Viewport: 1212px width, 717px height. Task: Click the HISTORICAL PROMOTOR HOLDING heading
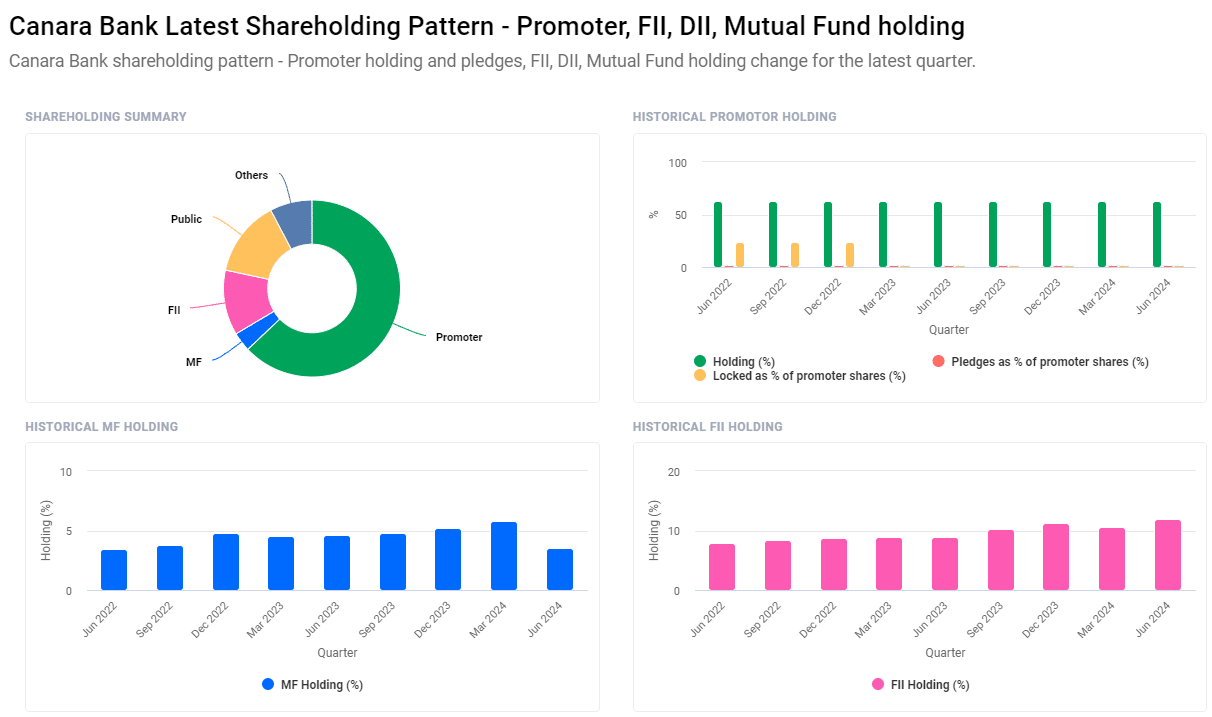(735, 117)
